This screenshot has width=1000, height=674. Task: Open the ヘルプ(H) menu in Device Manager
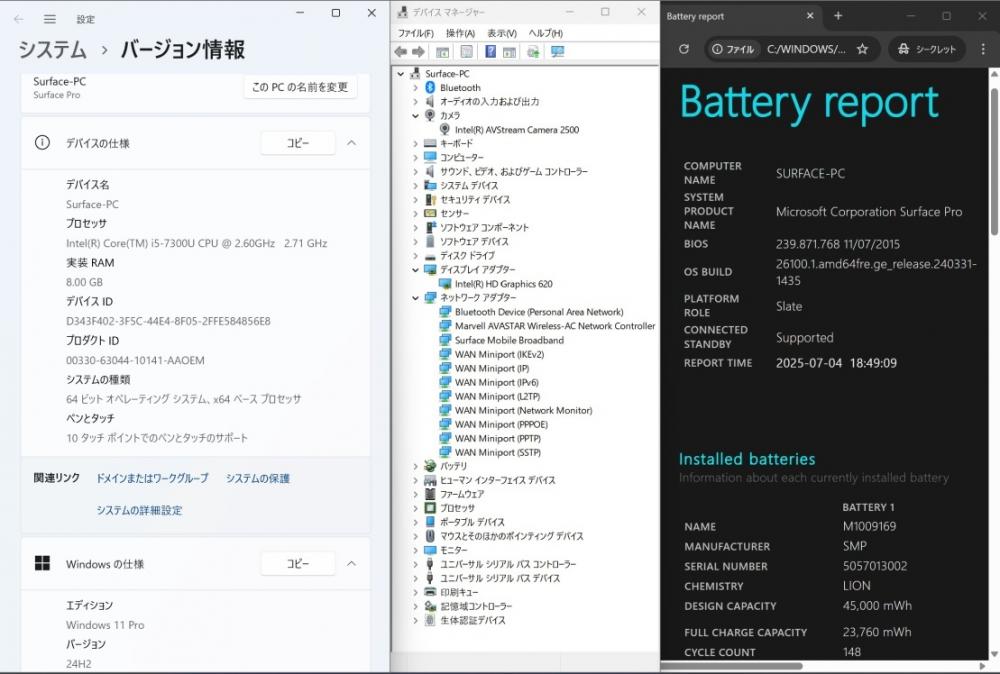click(x=545, y=33)
